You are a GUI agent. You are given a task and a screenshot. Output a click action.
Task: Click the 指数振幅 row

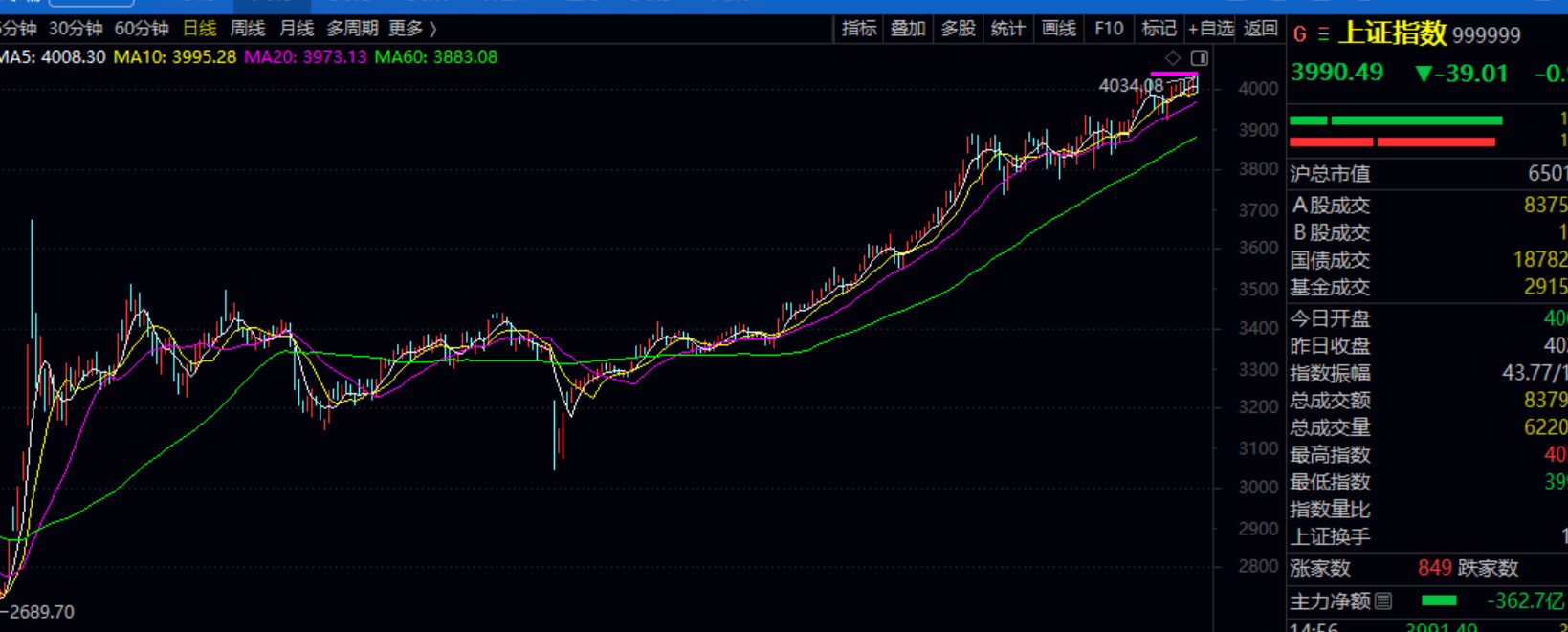(1428, 373)
